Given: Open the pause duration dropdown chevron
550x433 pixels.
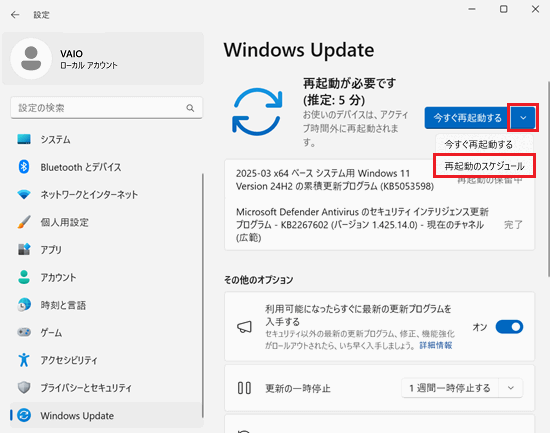Looking at the screenshot, I should (511, 388).
